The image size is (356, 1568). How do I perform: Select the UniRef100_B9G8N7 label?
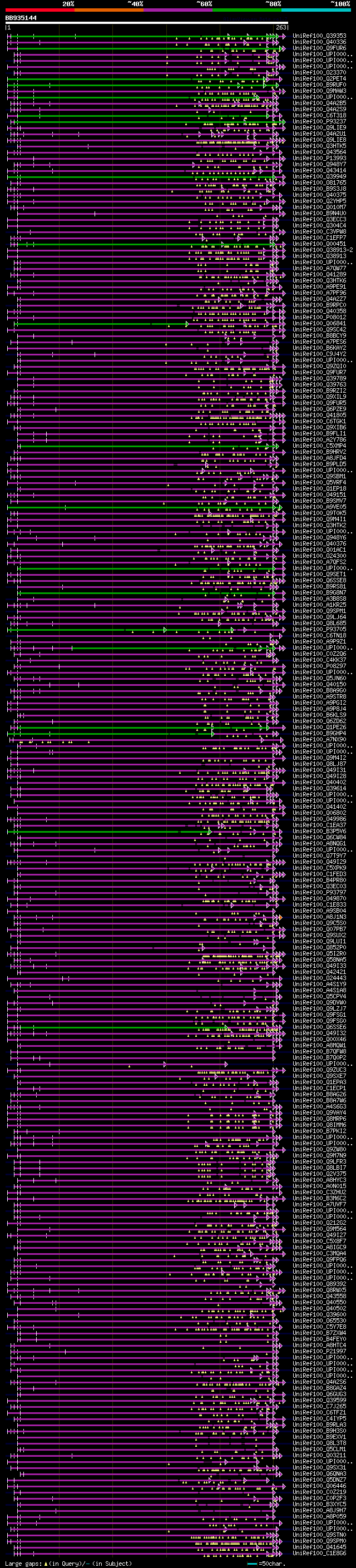319,592
